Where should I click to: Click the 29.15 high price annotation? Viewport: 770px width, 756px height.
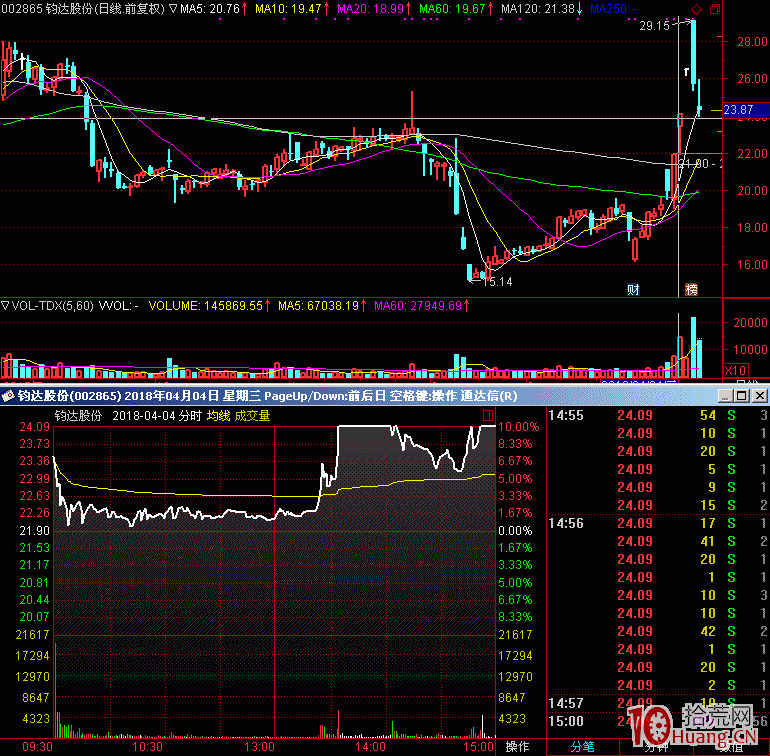click(654, 26)
